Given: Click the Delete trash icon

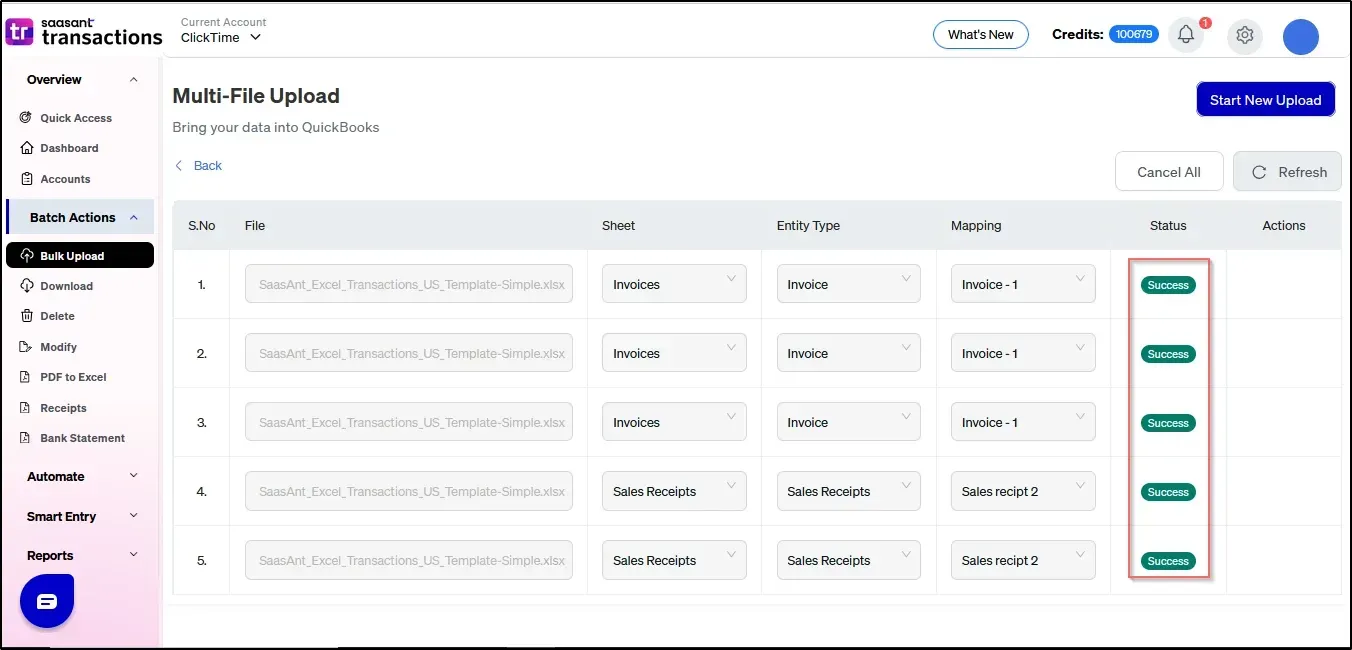Looking at the screenshot, I should click(x=27, y=316).
